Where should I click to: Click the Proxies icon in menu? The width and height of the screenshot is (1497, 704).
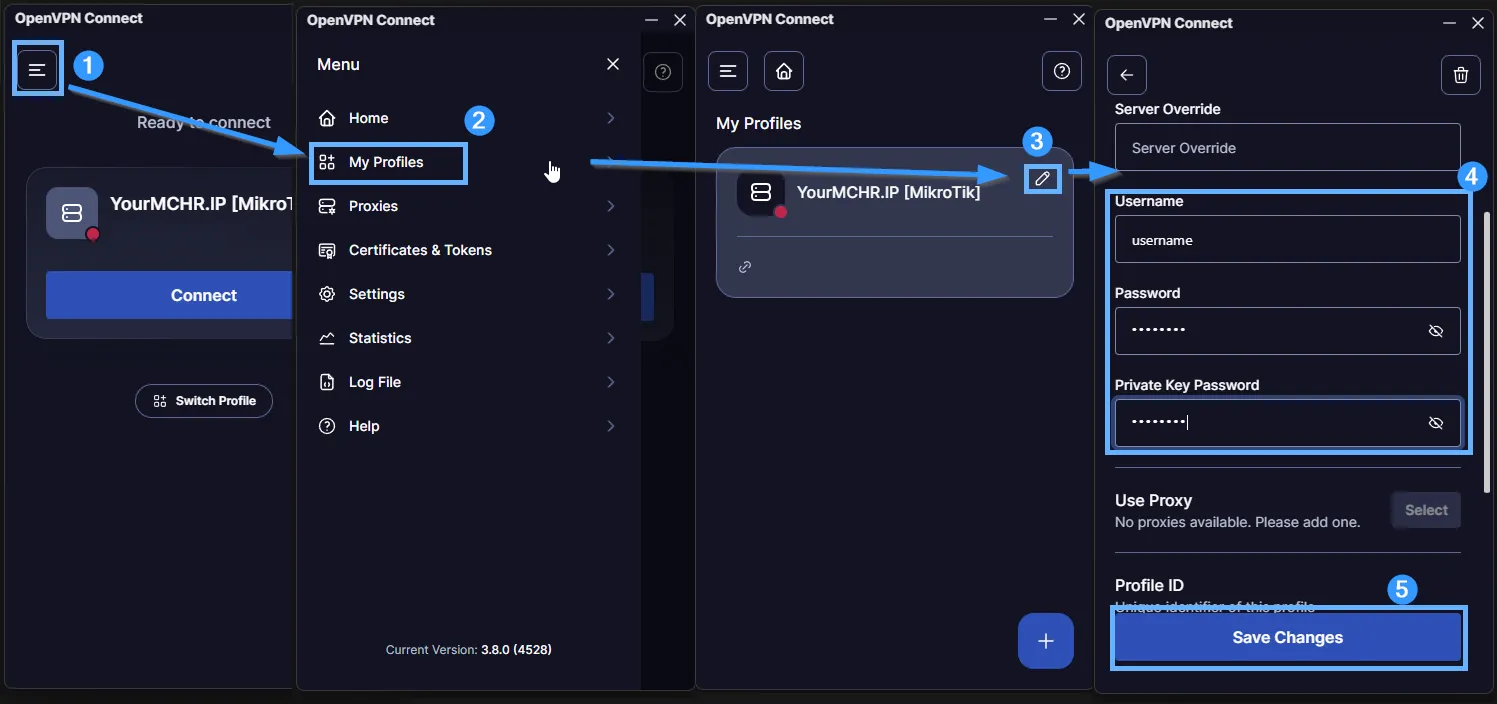(327, 206)
